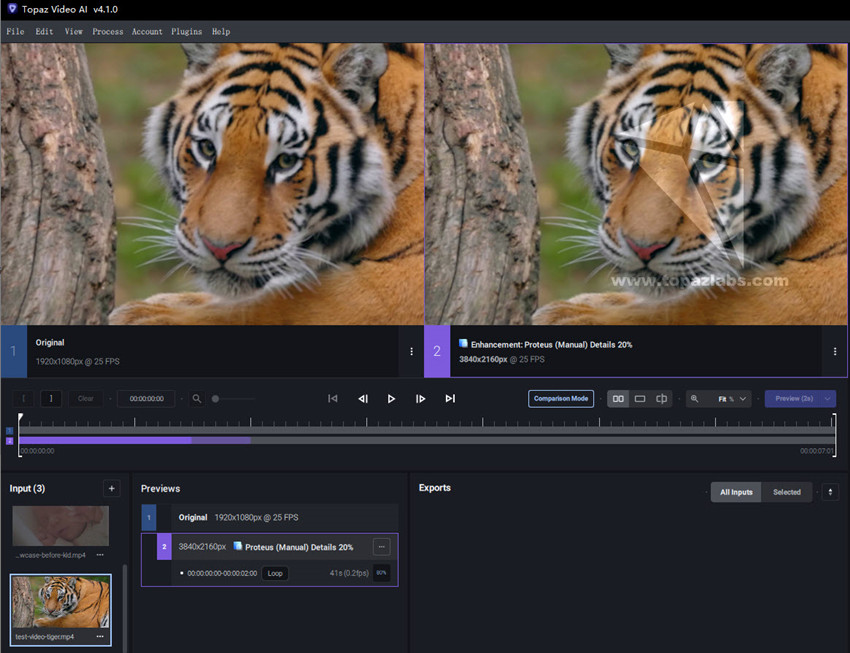Switch to single view layout
Image resolution: width=850 pixels, height=653 pixels.
click(x=640, y=398)
